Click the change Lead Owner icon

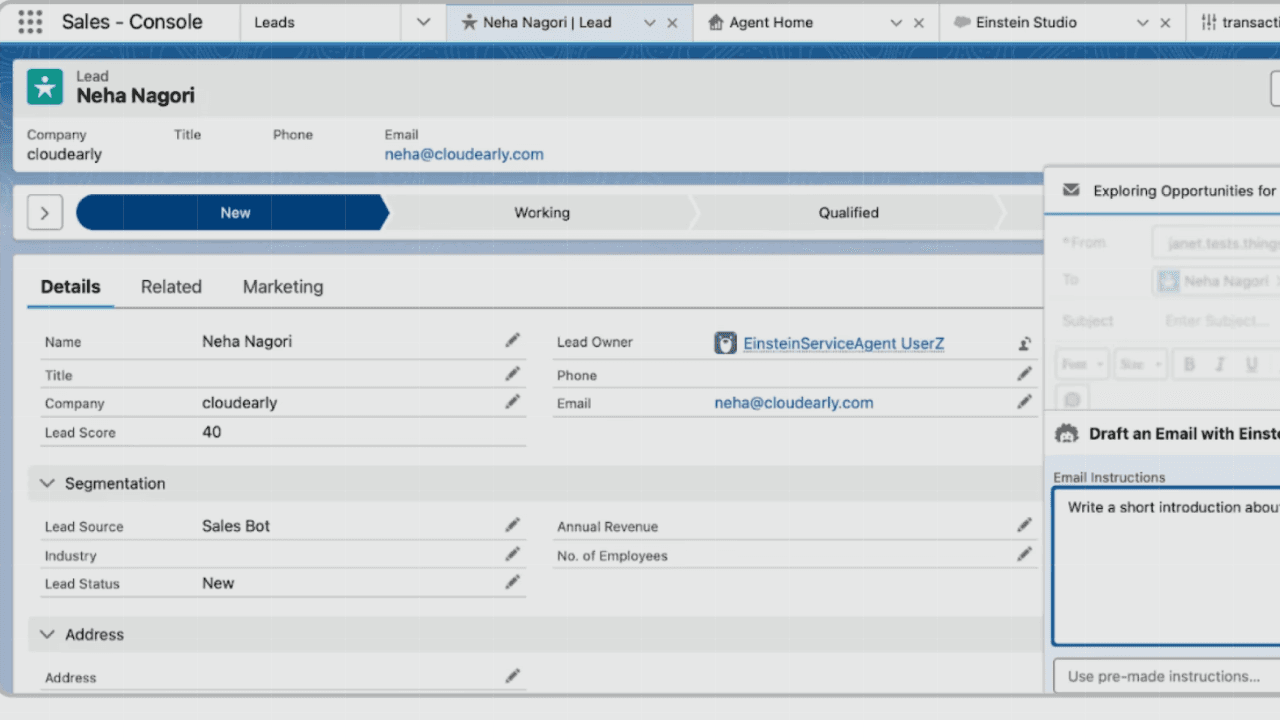(x=1025, y=343)
